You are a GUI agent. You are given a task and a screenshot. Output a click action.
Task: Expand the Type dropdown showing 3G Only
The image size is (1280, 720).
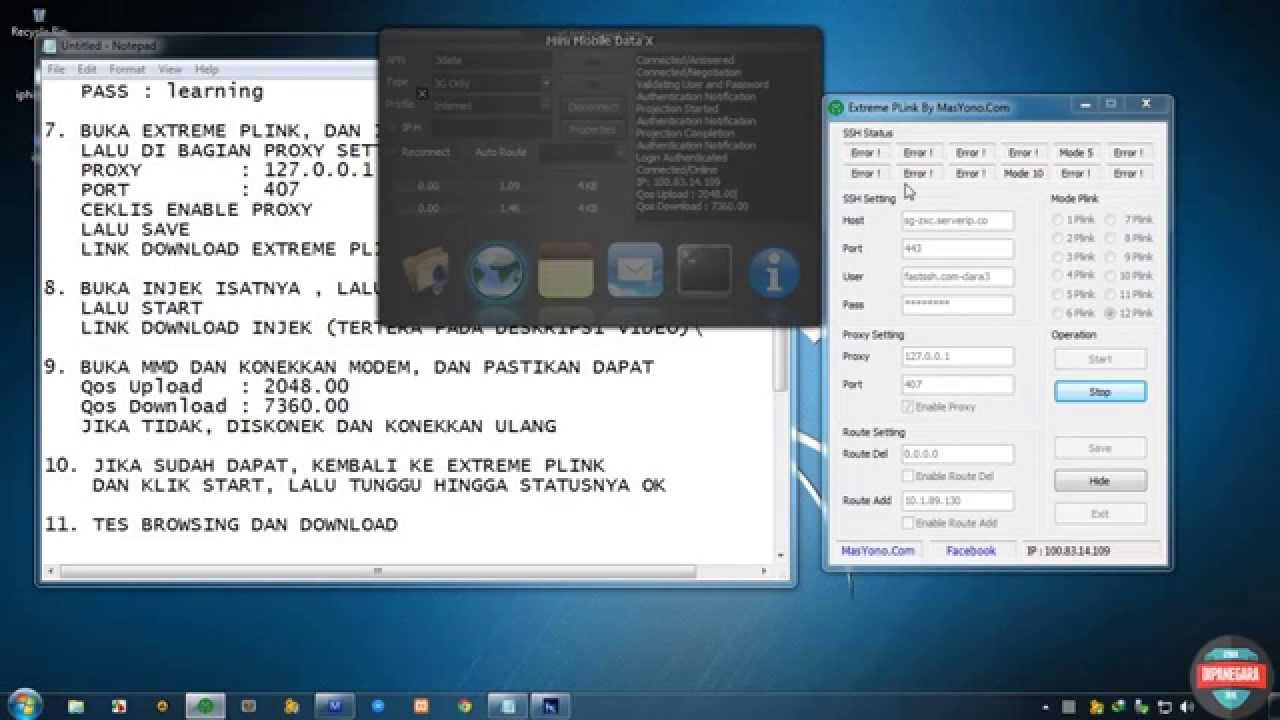coord(546,82)
